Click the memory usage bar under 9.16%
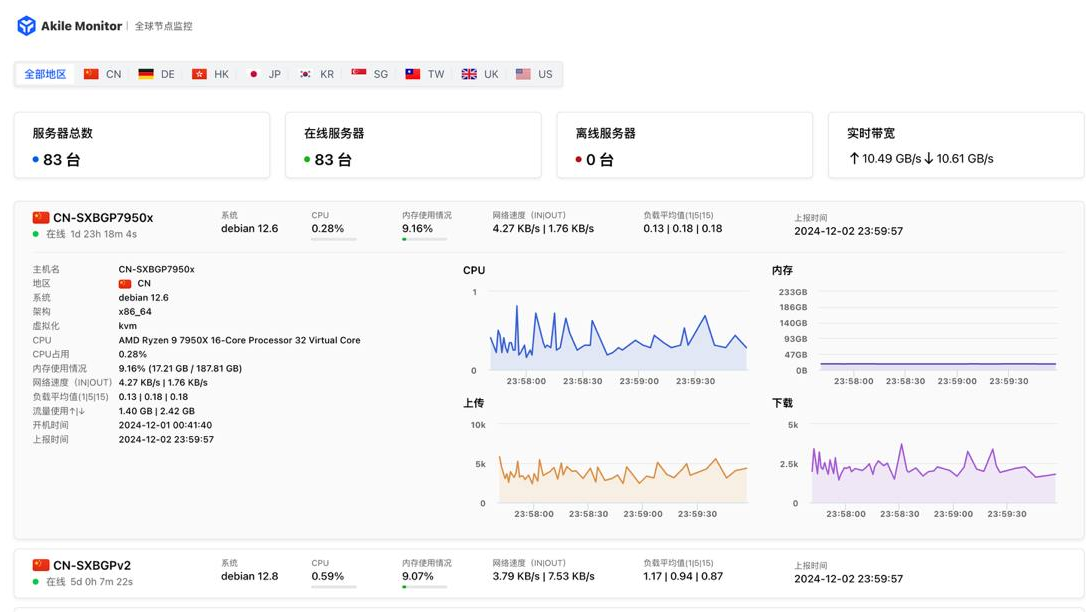The width and height of the screenshot is (1088, 612). click(x=425, y=239)
